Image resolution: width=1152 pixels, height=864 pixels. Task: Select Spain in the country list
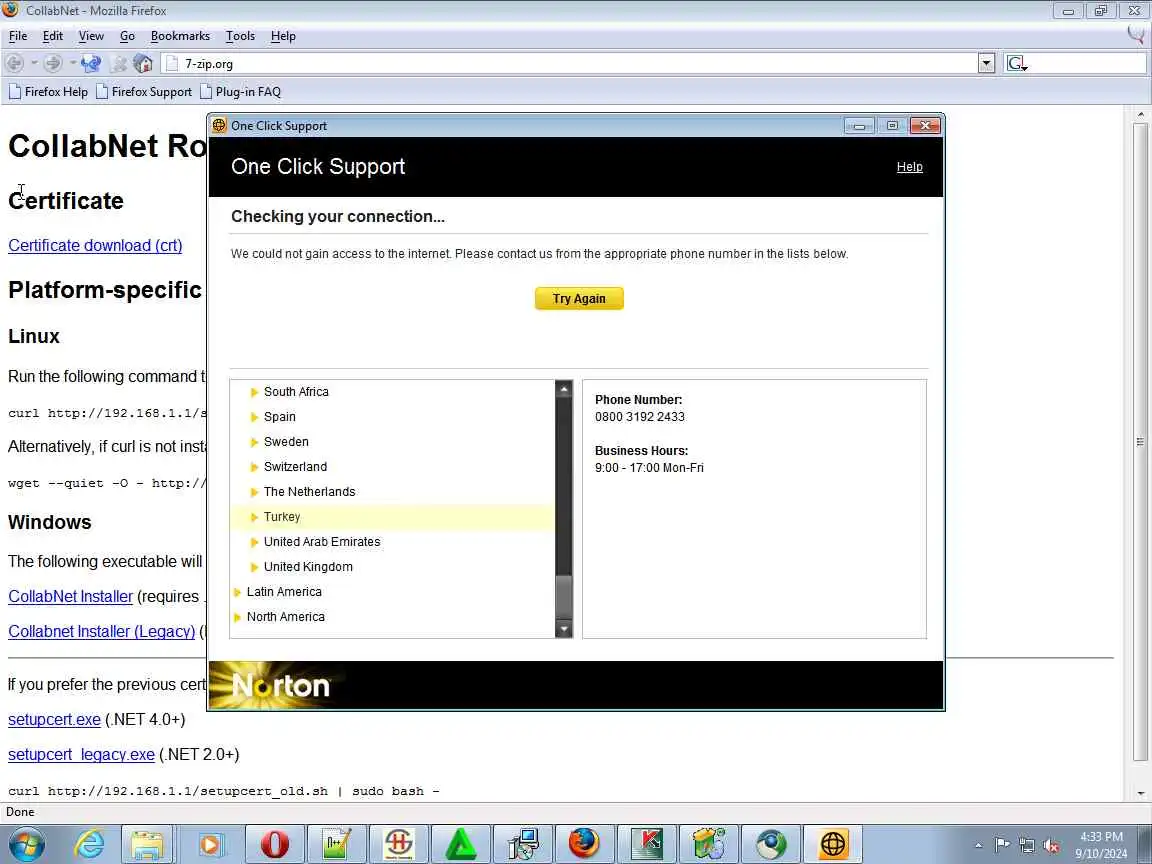279,417
